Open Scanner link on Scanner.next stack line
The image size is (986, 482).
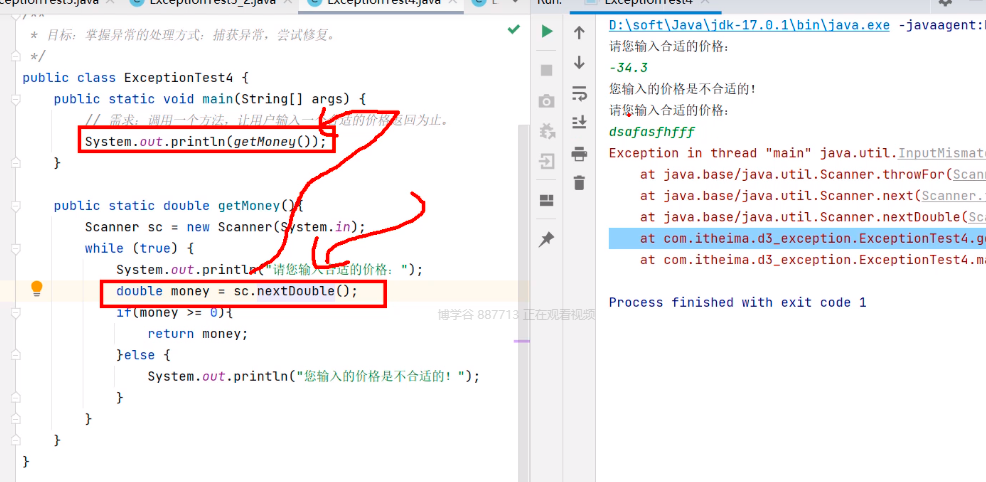(x=954, y=195)
